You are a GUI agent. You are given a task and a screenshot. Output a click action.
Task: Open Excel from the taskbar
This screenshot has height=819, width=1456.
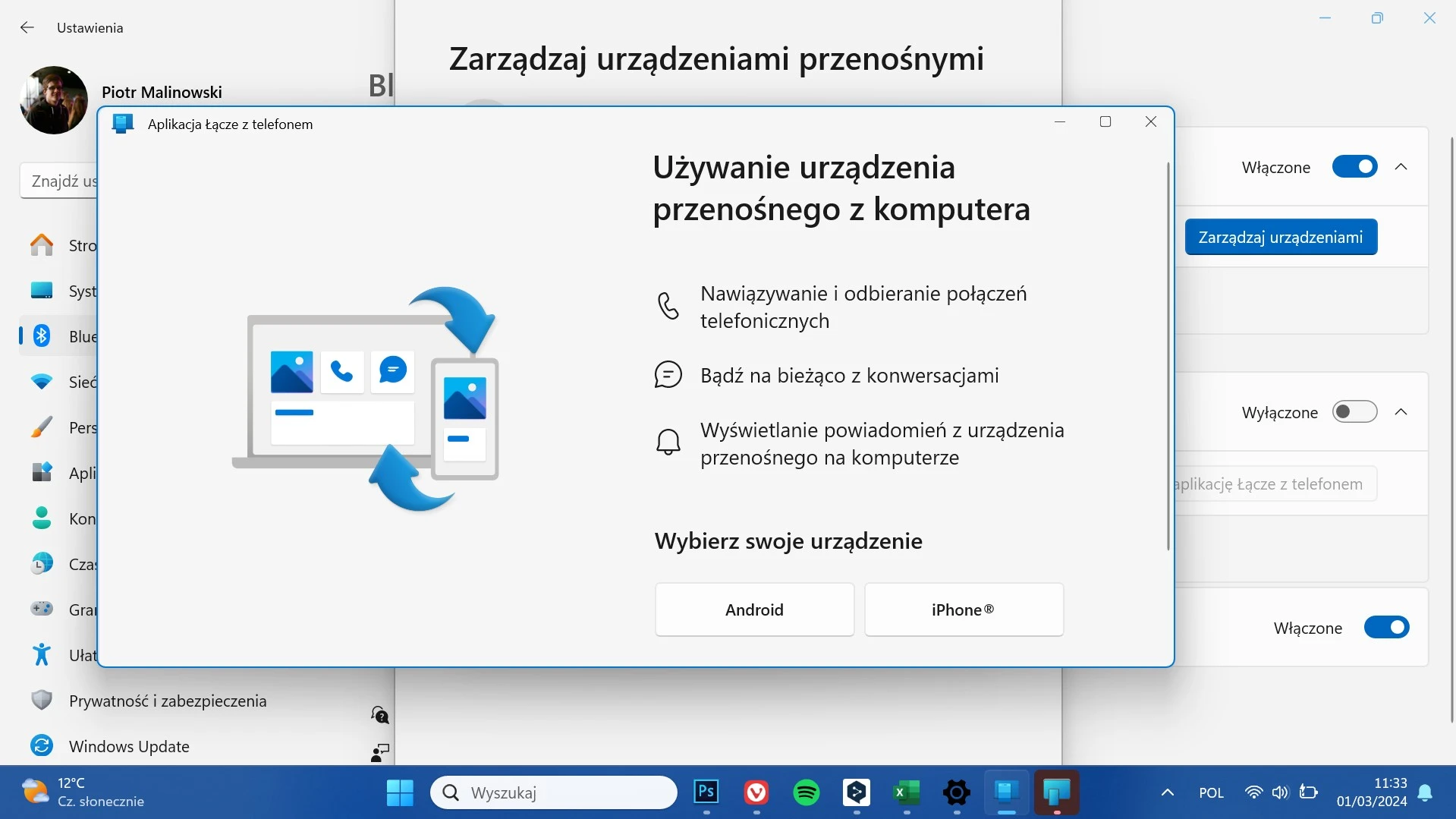coord(906,792)
